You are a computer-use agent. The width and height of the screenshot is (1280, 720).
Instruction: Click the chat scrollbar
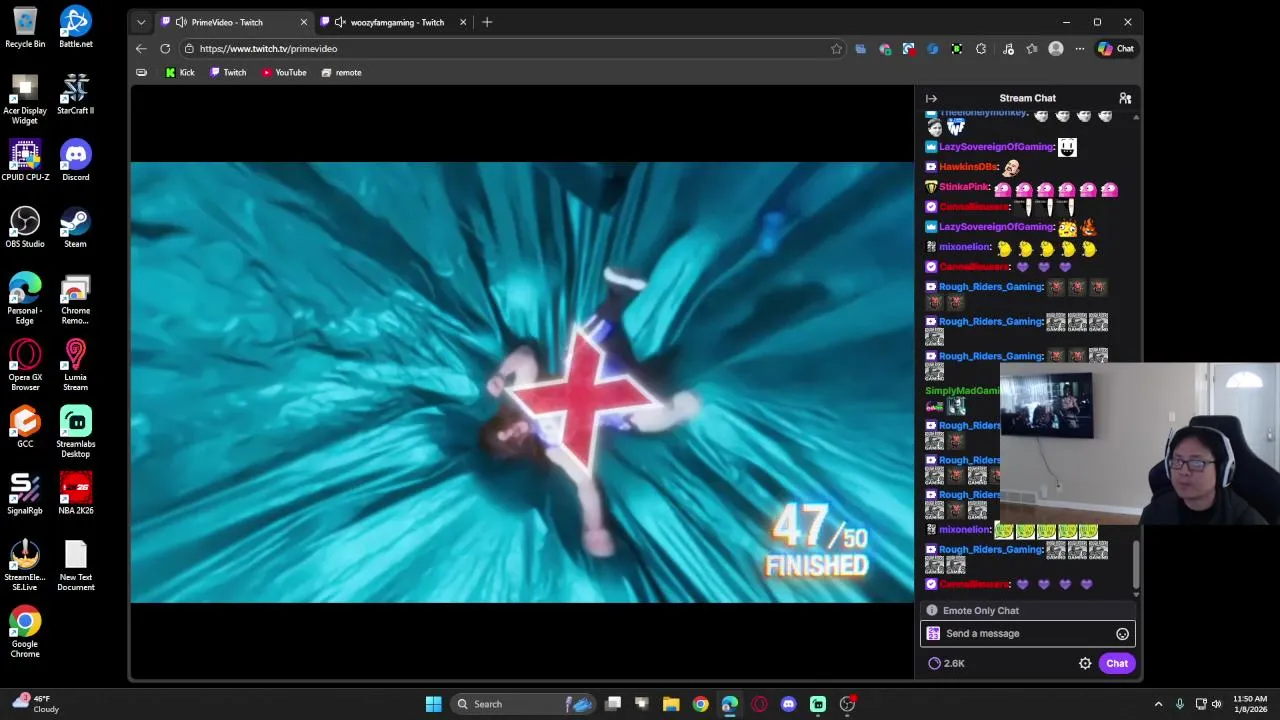(1136, 565)
